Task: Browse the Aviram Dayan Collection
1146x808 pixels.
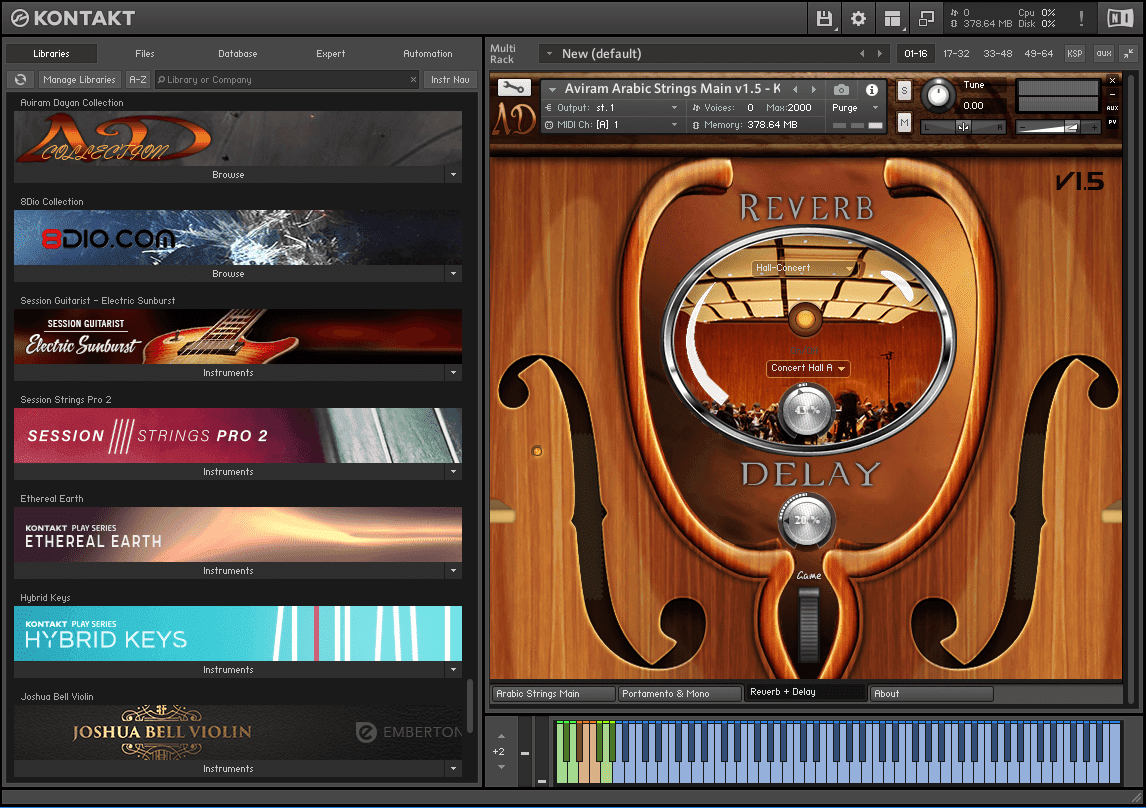Action: point(229,175)
